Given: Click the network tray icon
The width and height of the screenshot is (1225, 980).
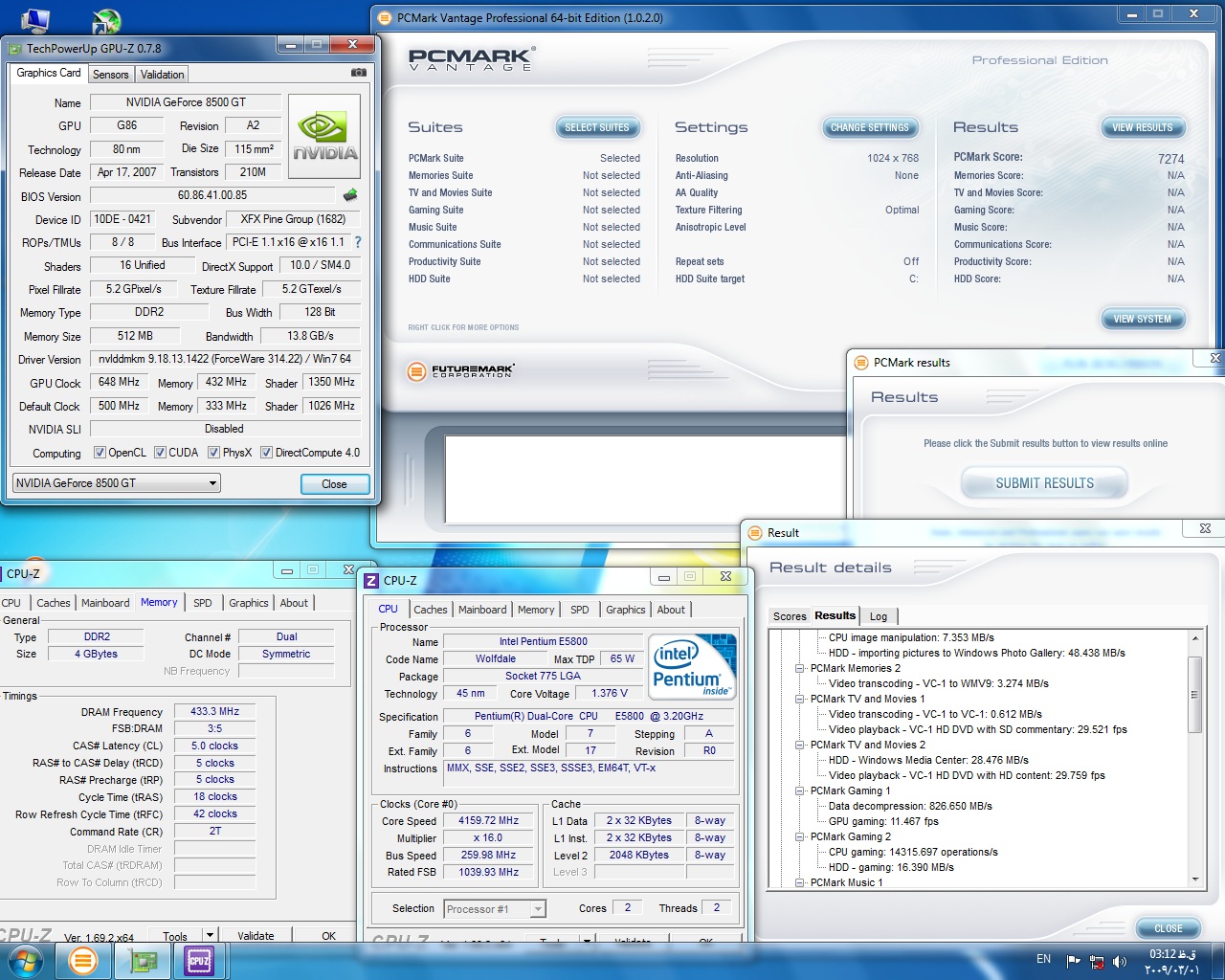Looking at the screenshot, I should pyautogui.click(x=1097, y=961).
